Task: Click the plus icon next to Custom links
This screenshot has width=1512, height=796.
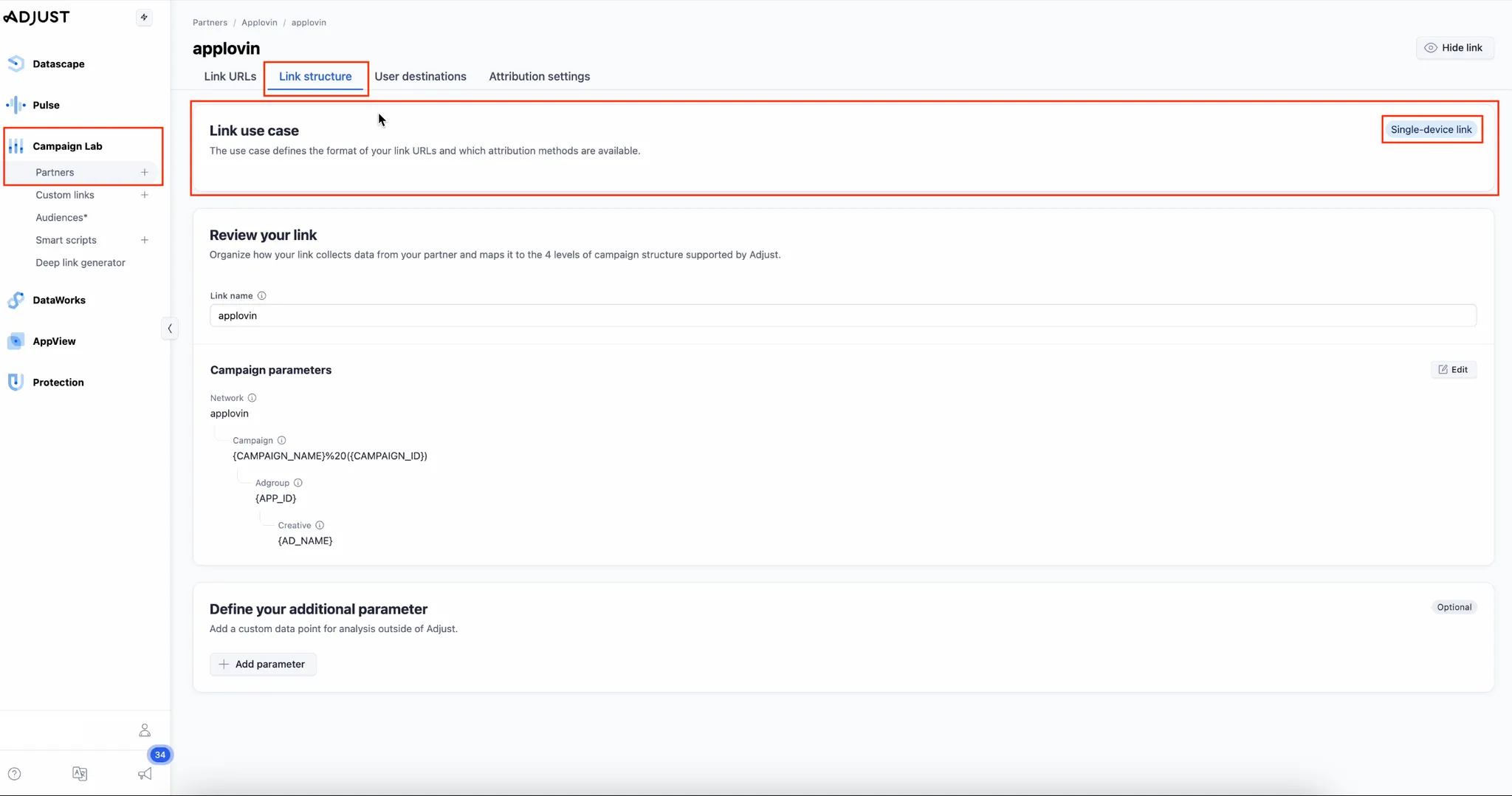Action: coord(145,195)
